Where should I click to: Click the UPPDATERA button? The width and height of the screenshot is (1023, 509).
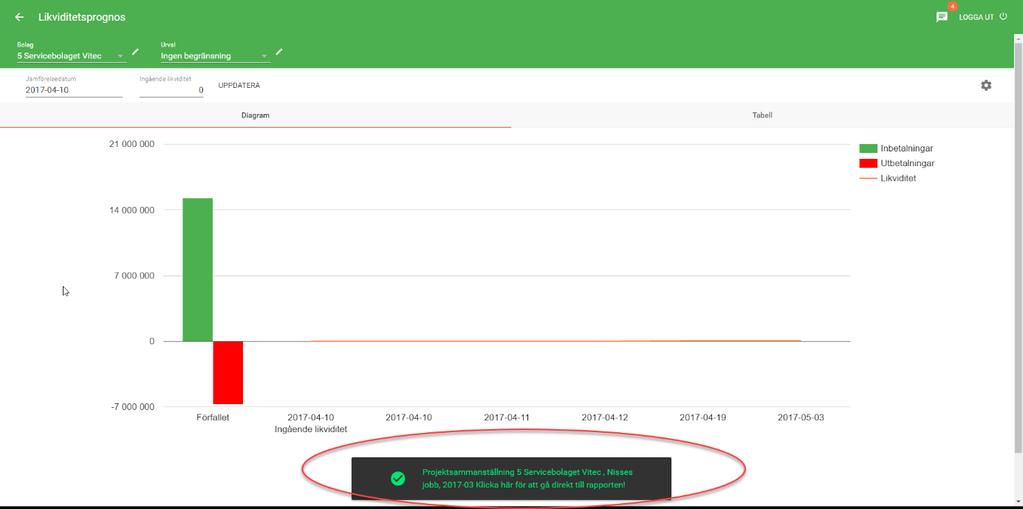[239, 85]
